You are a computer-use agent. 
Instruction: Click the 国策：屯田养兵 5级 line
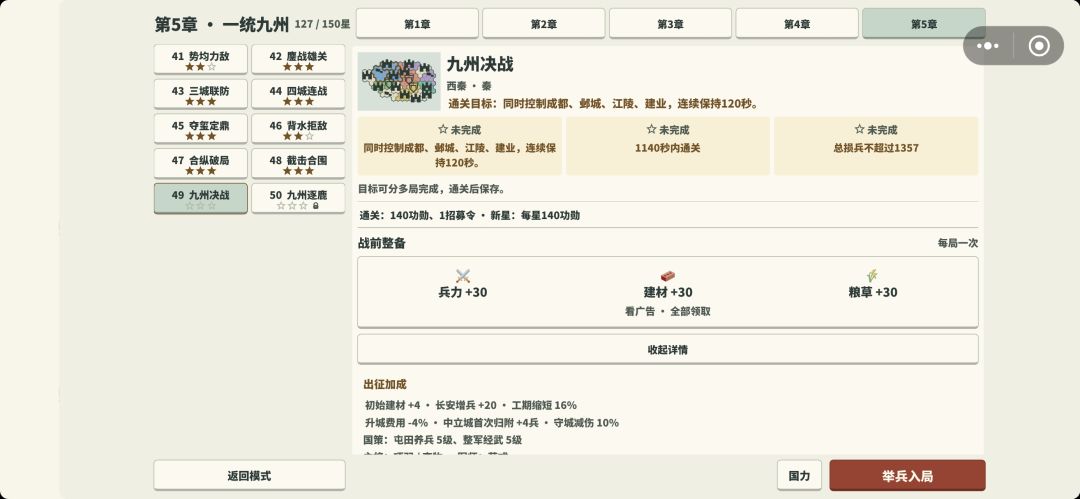[x=443, y=440]
